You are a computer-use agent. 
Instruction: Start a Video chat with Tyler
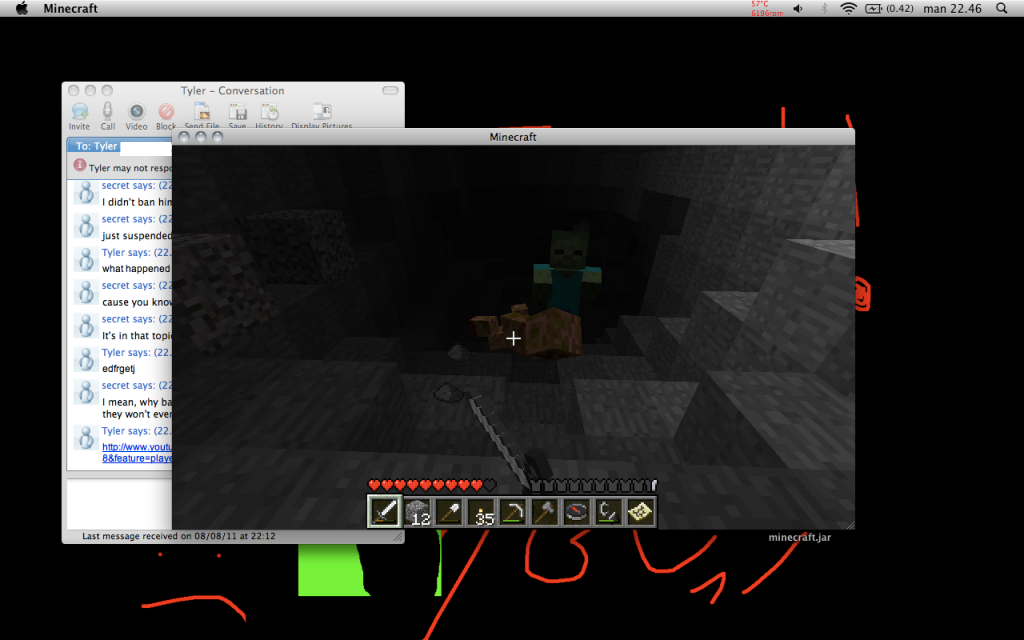pos(137,113)
